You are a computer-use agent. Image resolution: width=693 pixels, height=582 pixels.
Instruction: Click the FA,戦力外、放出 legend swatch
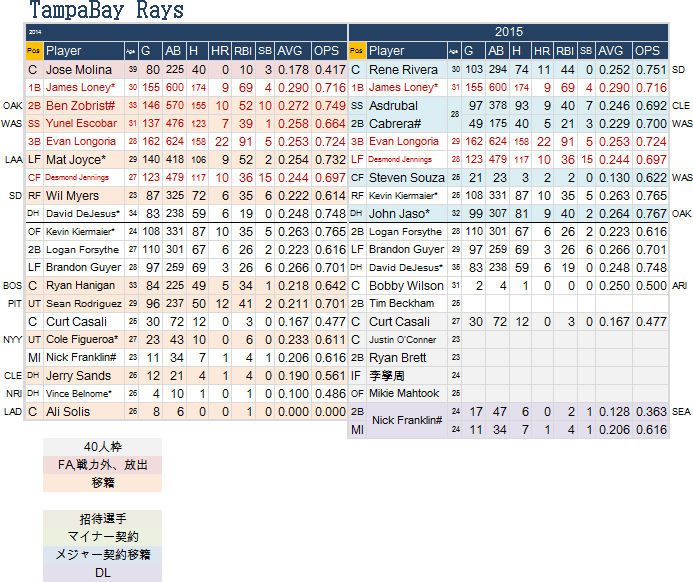pyautogui.click(x=103, y=465)
